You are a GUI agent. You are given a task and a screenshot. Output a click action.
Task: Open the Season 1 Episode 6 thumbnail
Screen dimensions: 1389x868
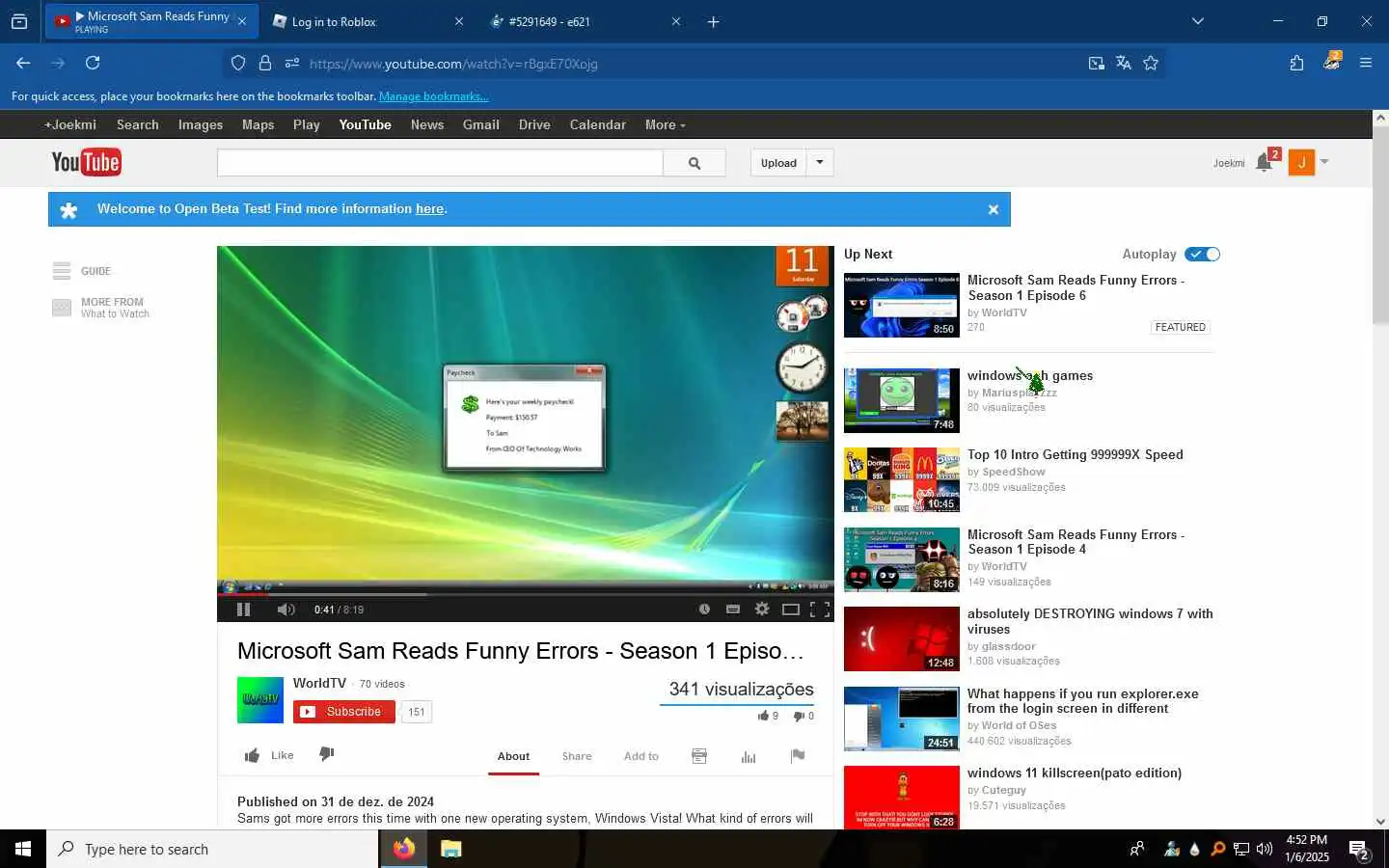[x=902, y=306]
